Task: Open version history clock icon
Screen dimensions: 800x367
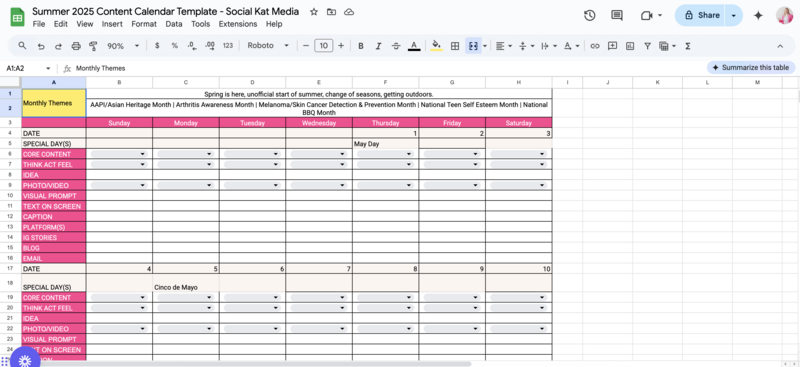Action: [589, 15]
